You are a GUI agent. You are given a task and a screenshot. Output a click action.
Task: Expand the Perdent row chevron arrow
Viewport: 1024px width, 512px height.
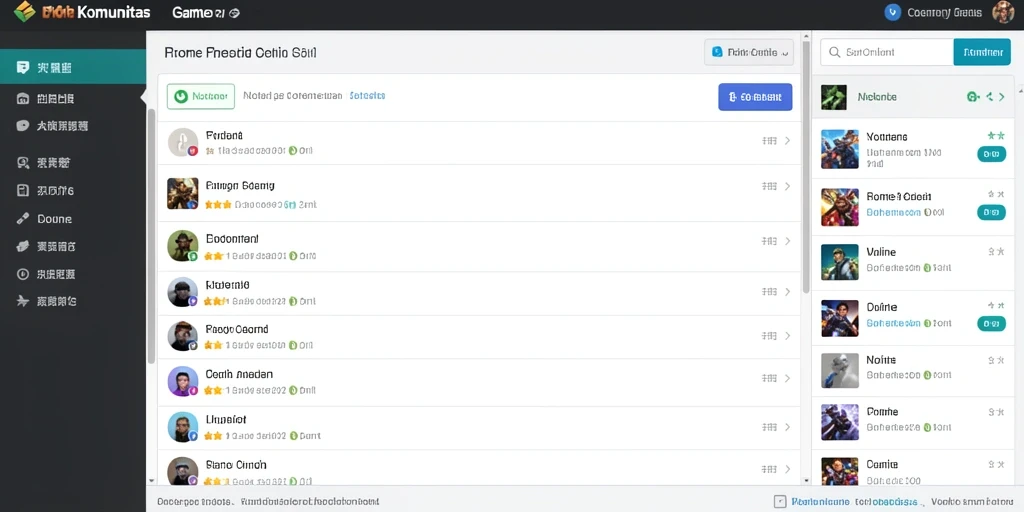(788, 140)
